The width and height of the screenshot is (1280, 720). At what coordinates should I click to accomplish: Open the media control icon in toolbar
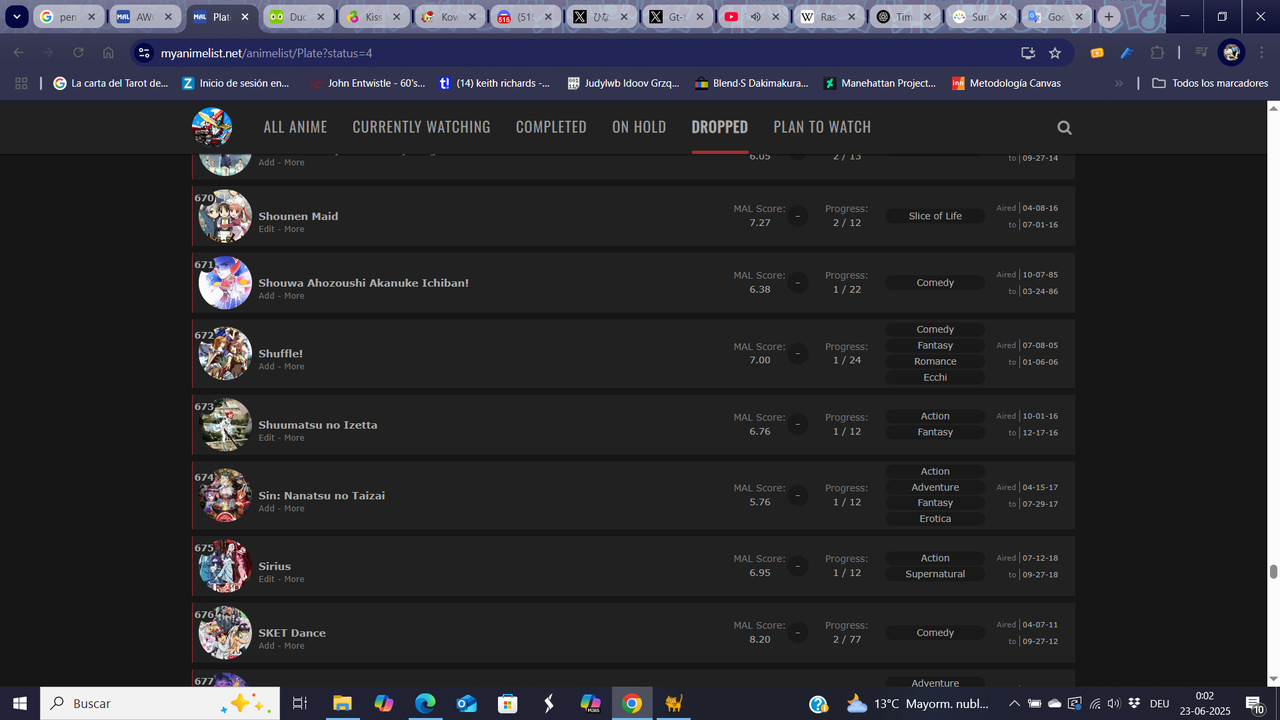tap(1202, 53)
